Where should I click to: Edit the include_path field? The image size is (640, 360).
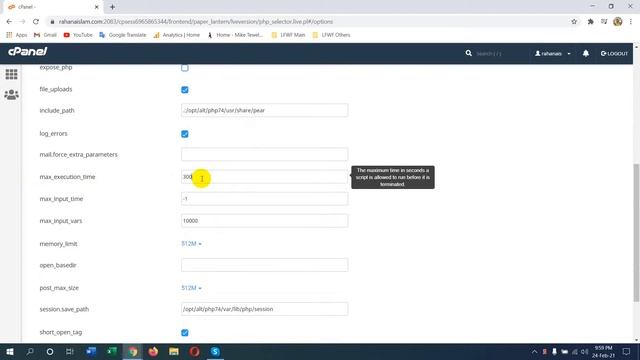(264, 110)
